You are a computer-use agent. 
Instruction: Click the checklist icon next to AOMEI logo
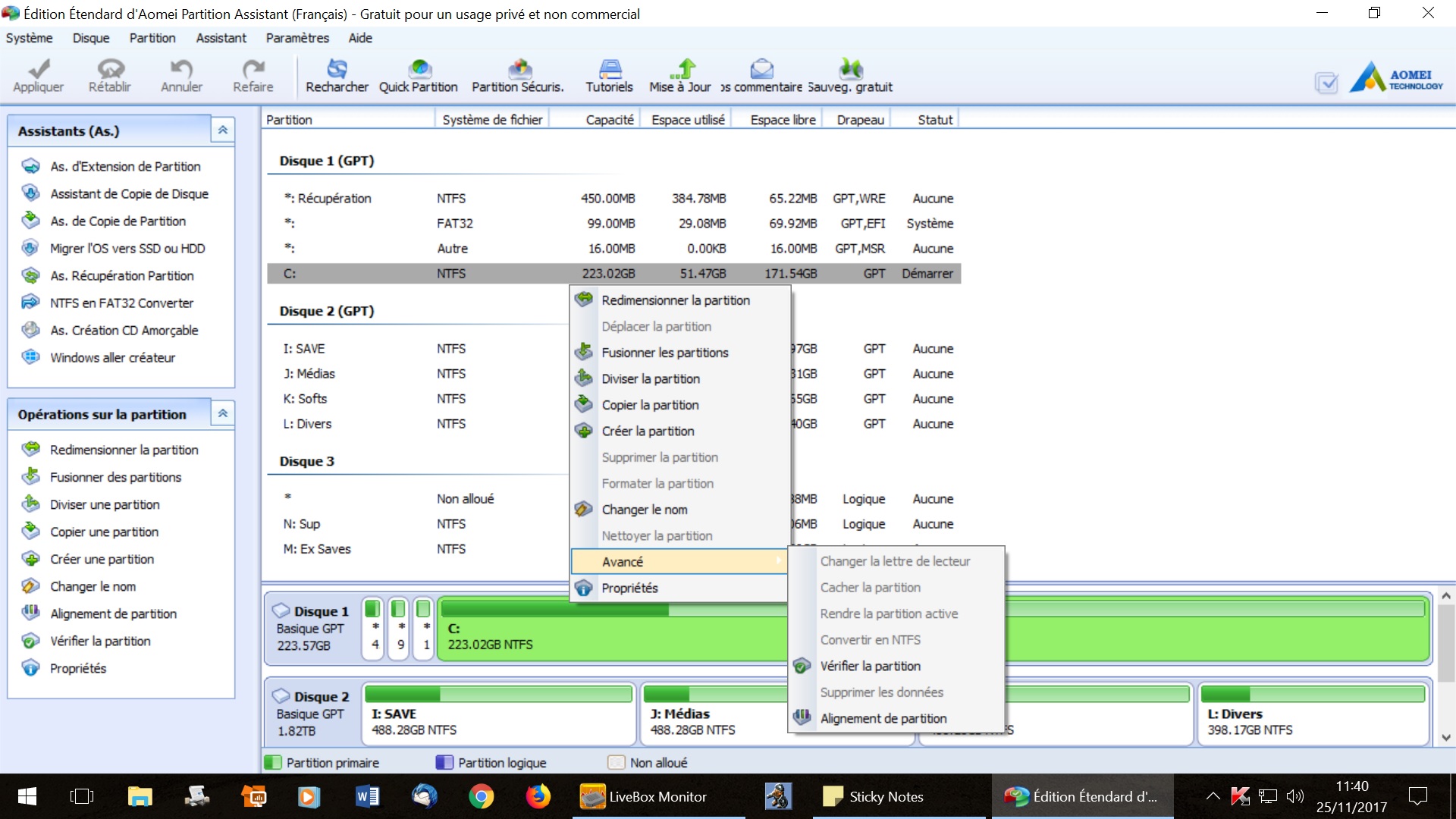1326,82
